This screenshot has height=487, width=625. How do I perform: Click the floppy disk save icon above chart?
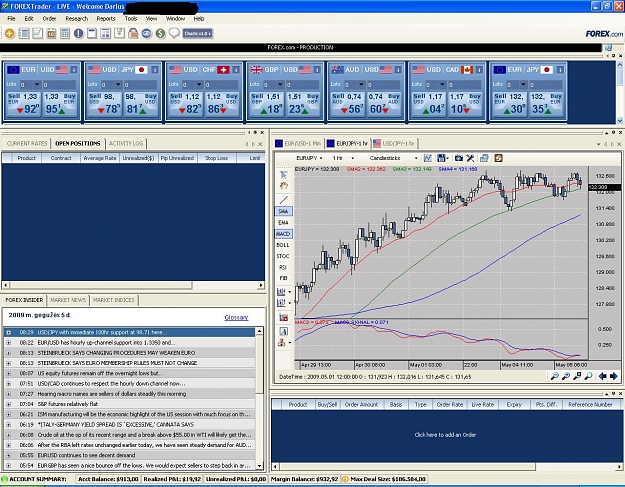[x=441, y=158]
